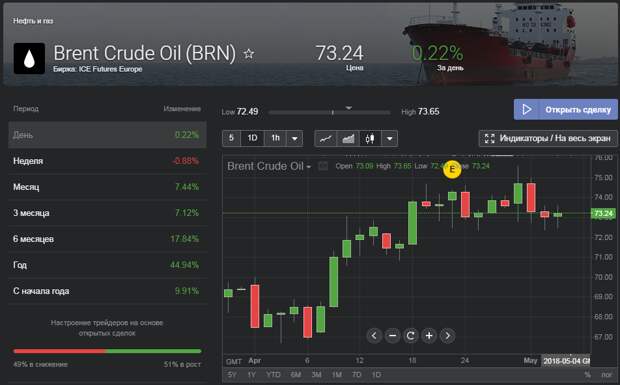Expand the Brent Crude Oil legend dropdown

point(308,167)
